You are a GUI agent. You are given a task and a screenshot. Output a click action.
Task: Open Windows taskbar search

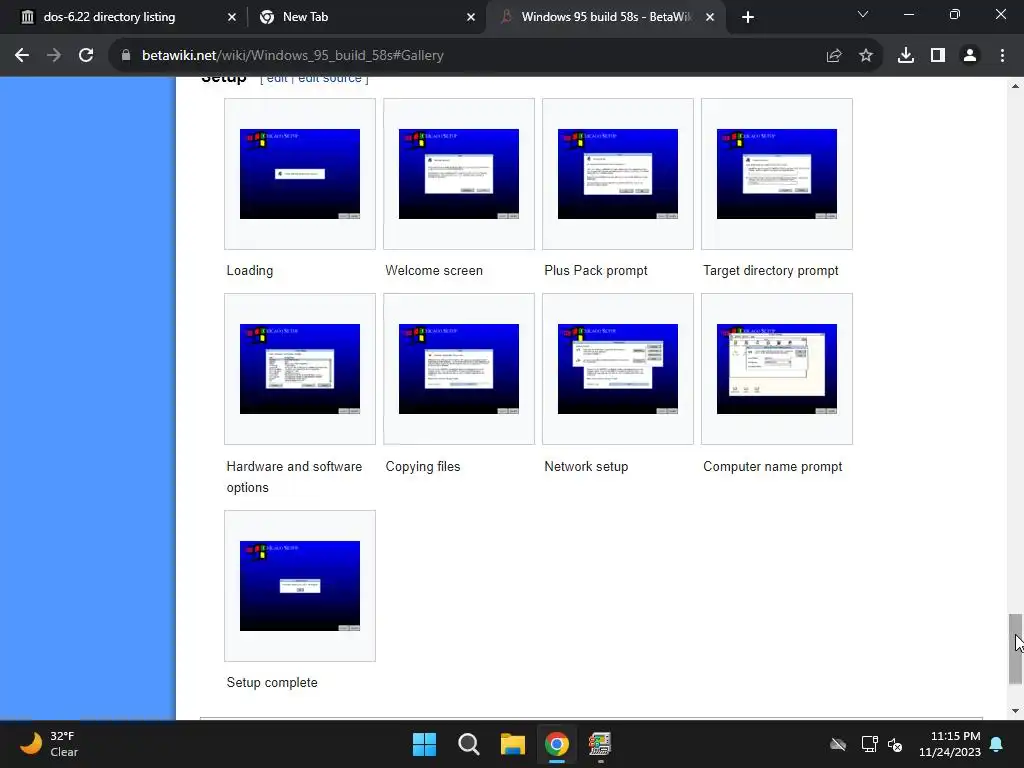[468, 744]
